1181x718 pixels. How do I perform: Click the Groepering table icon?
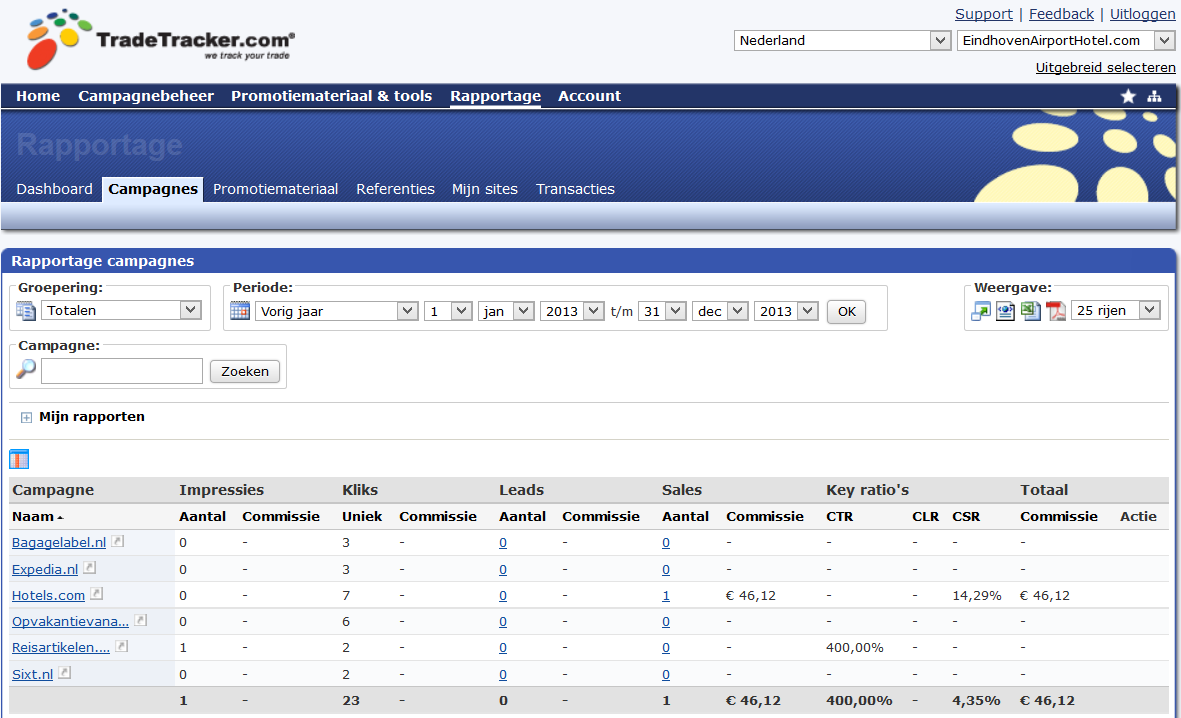point(26,310)
